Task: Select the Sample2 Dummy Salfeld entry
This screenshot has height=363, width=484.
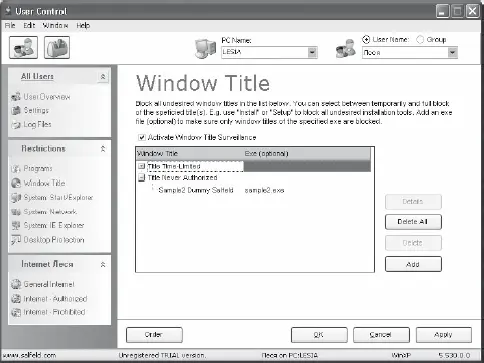Action: coord(196,190)
